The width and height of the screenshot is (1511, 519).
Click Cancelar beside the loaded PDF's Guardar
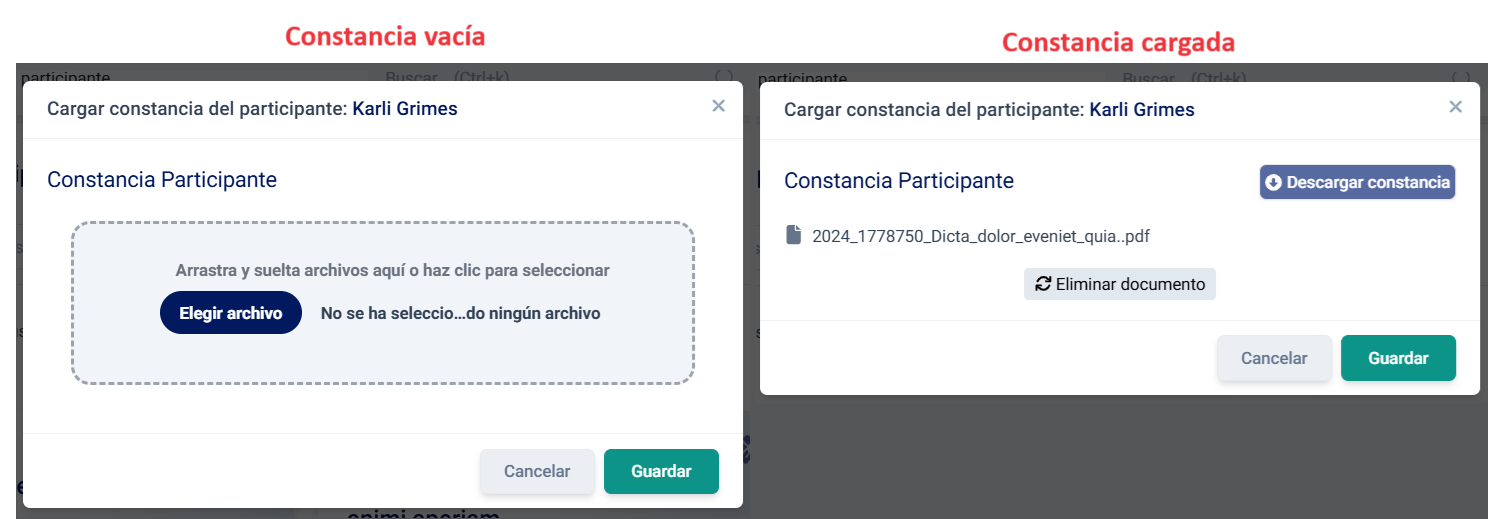click(x=1274, y=358)
